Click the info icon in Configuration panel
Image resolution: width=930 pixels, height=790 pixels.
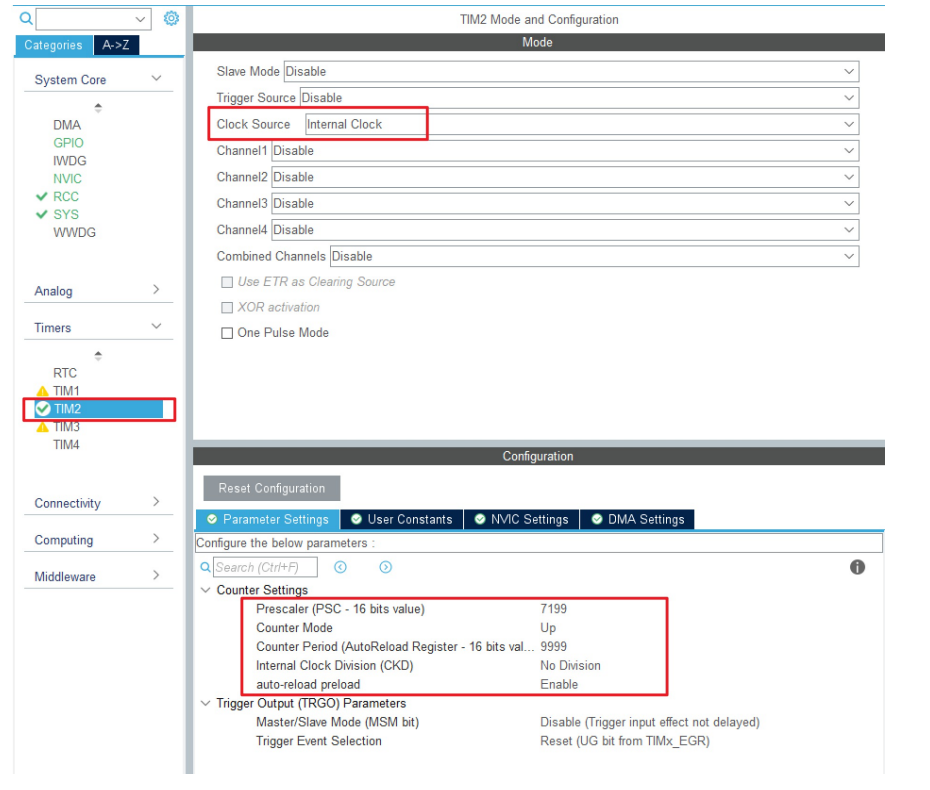[x=856, y=567]
